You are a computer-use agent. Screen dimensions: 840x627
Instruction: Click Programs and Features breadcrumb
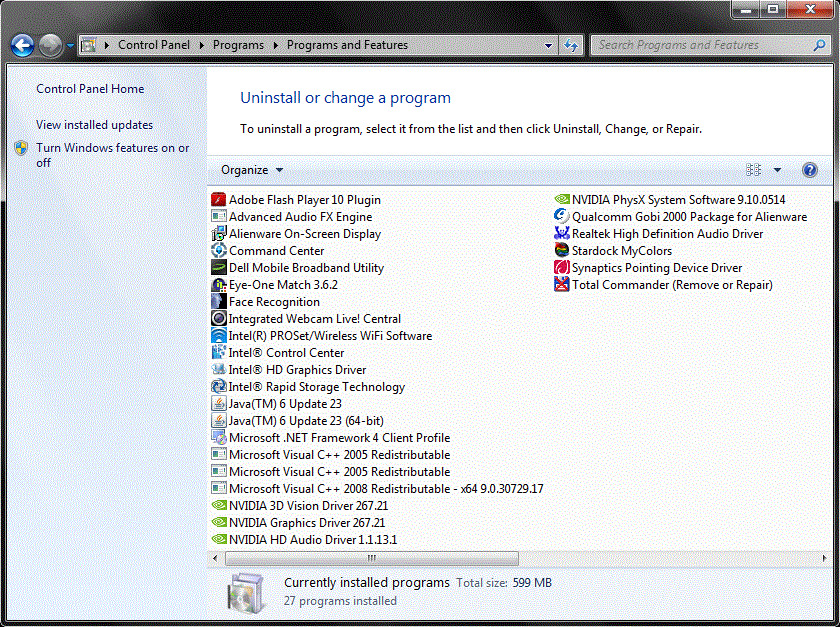(x=347, y=45)
